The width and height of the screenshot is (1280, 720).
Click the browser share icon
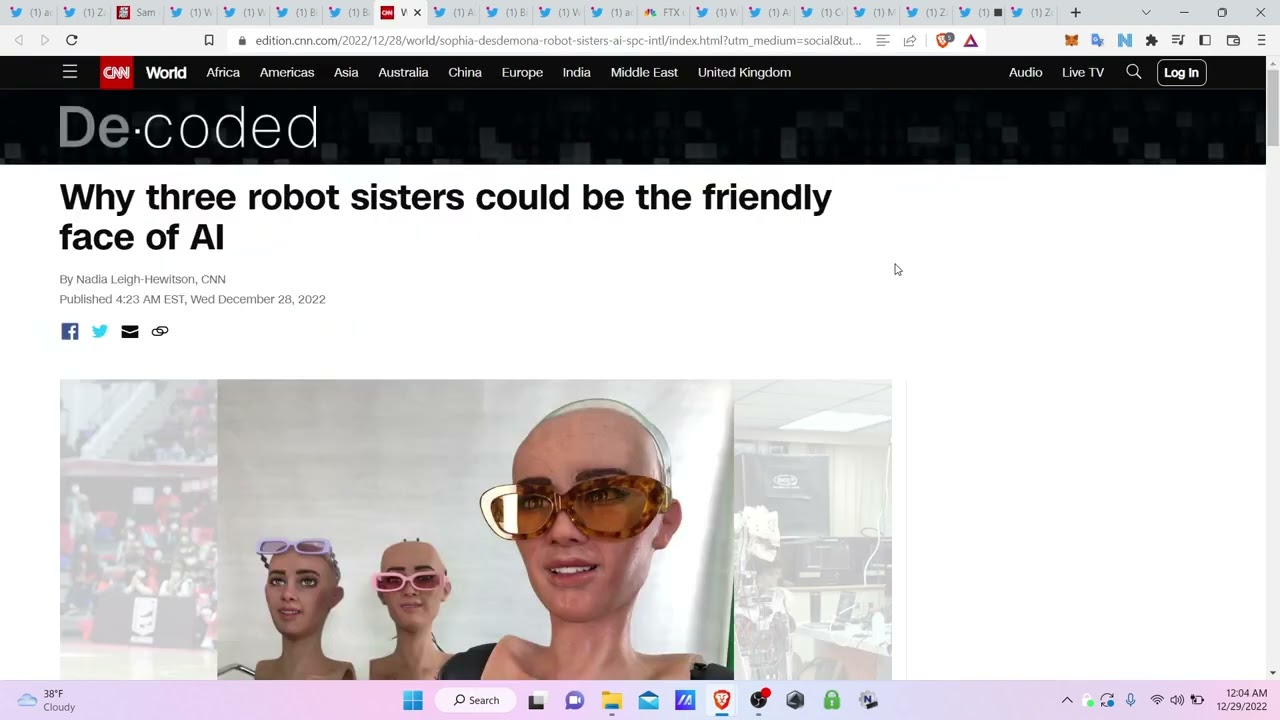click(910, 40)
